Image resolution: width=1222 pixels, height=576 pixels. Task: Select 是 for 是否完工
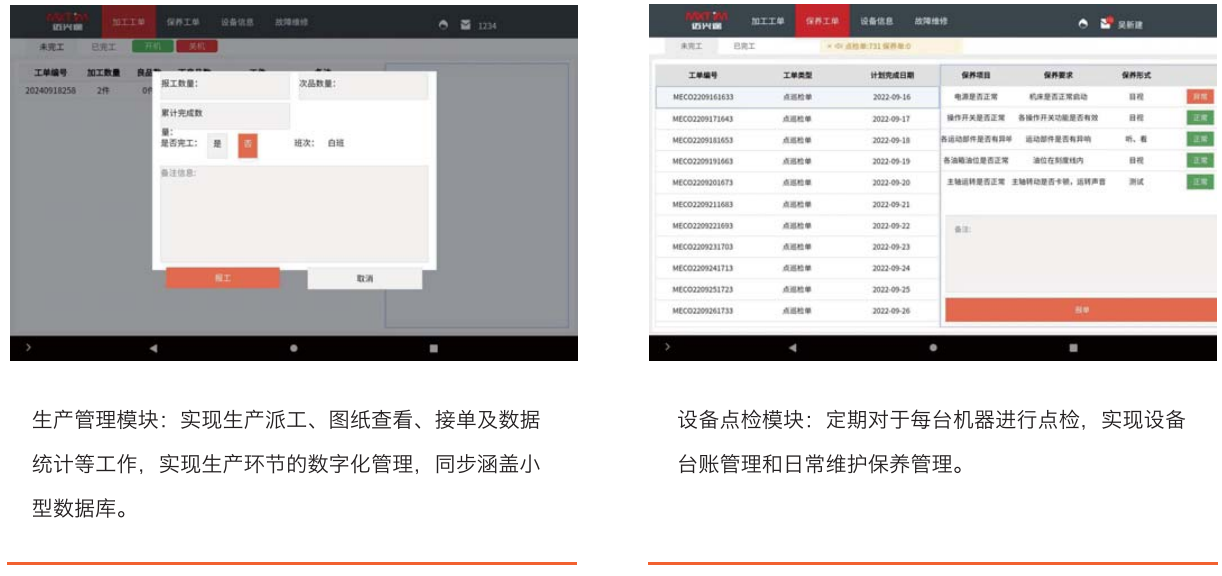tap(218, 144)
